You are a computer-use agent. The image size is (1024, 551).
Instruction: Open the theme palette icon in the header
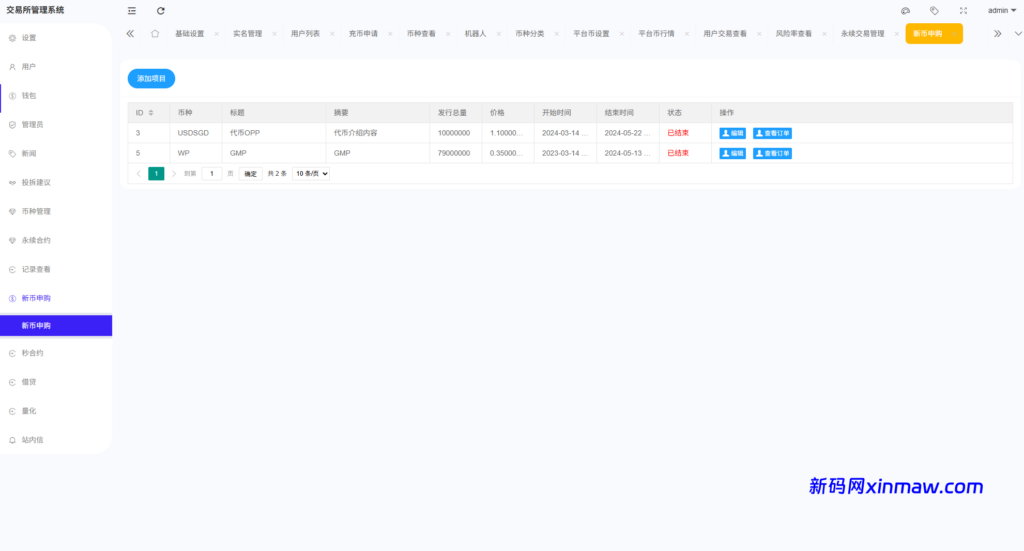pos(905,10)
